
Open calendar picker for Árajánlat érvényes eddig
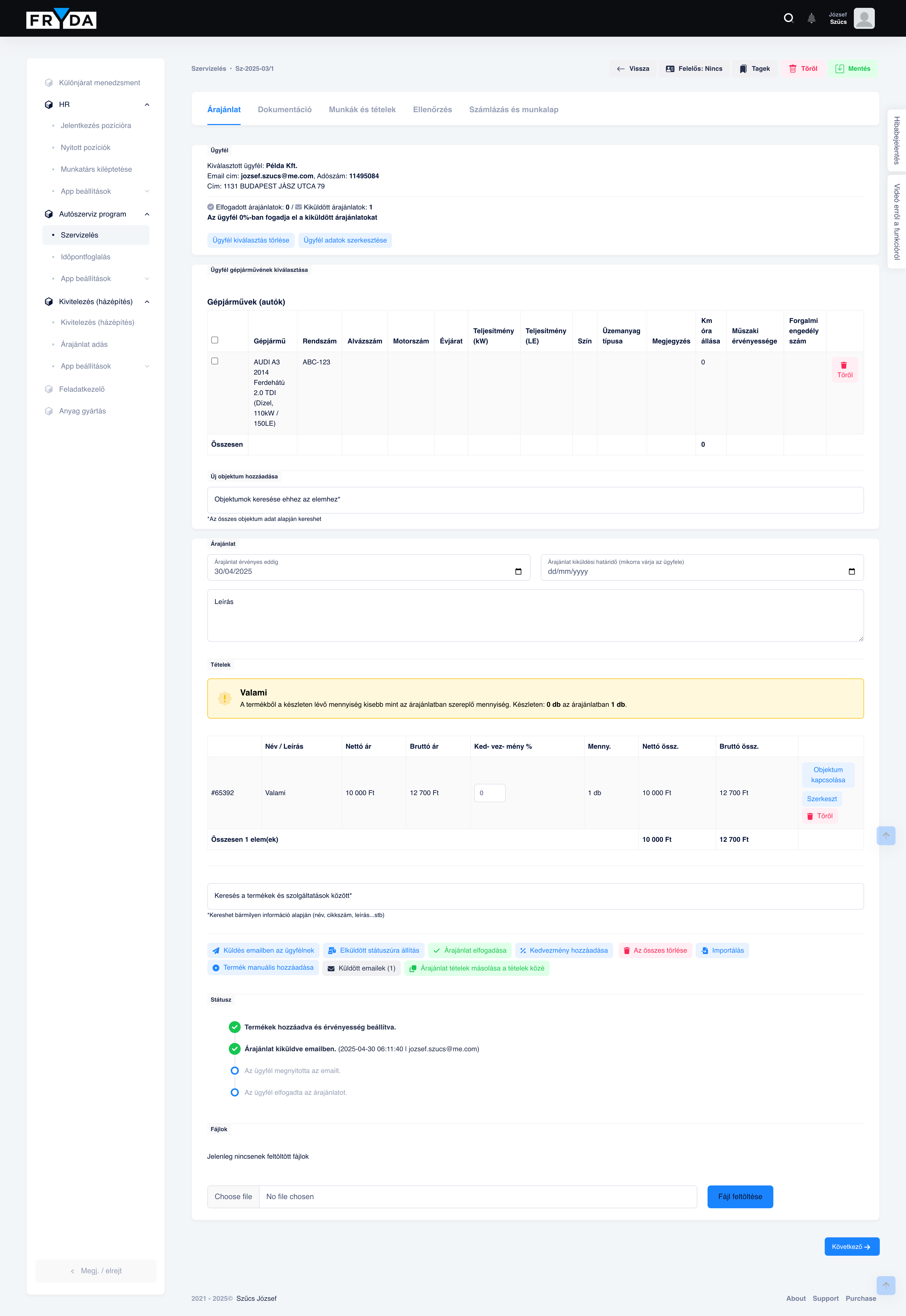(x=518, y=572)
